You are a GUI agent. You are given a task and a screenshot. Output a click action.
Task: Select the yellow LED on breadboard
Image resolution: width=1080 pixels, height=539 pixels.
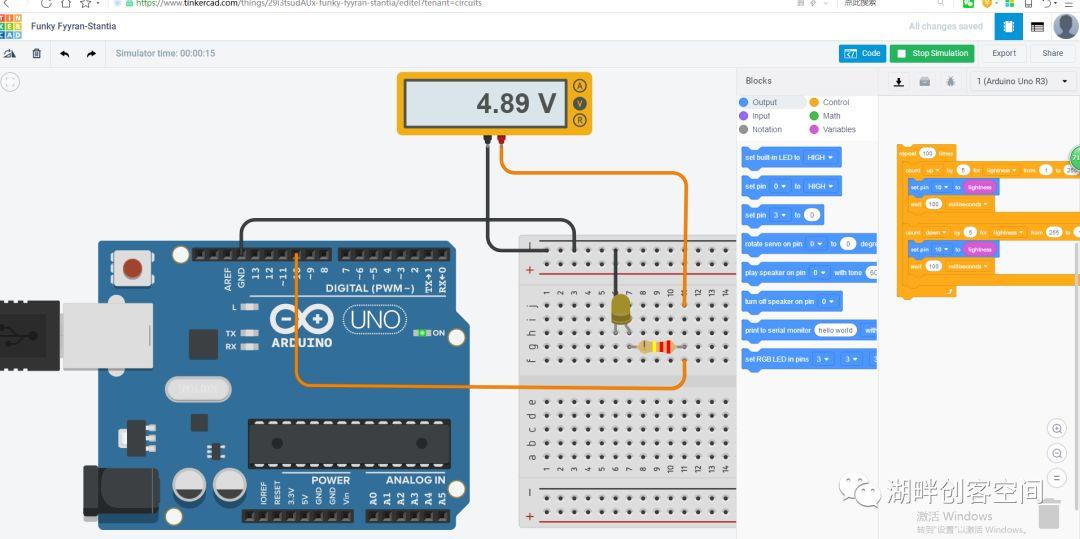tap(621, 309)
